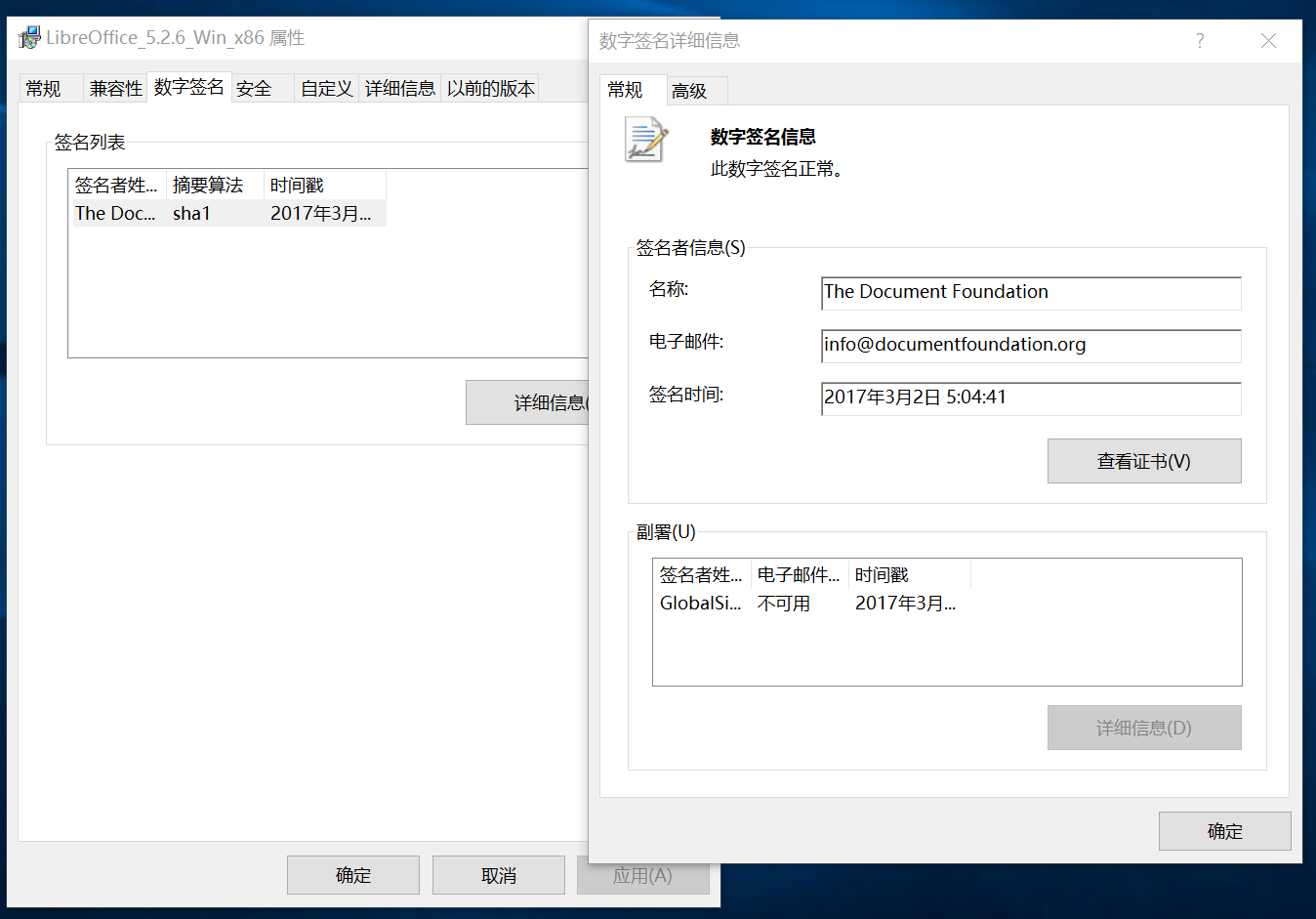This screenshot has width=1316, height=919.
Task: Click the help question mark button
Action: tap(1200, 40)
